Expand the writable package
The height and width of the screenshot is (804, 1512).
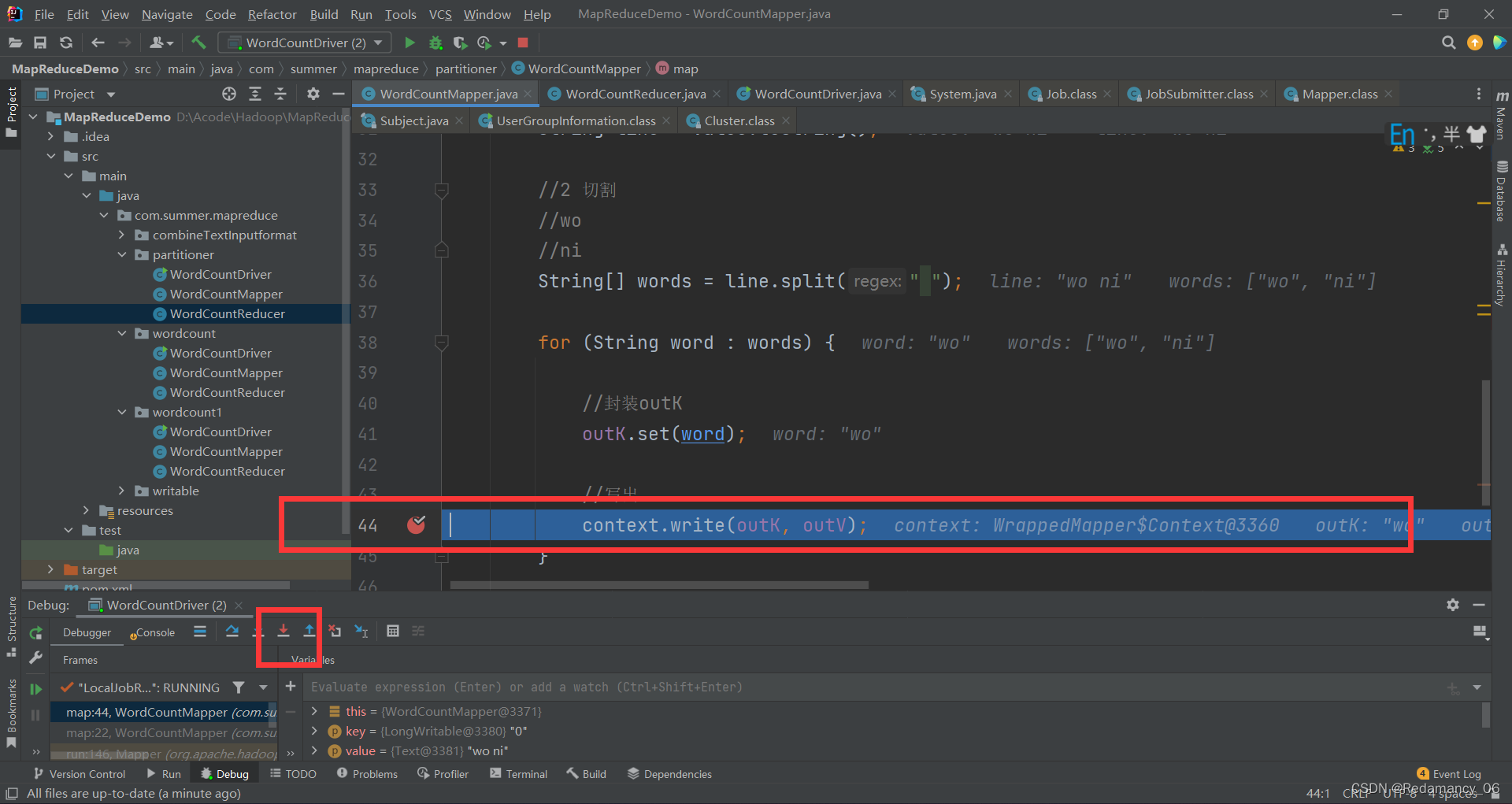pos(121,491)
